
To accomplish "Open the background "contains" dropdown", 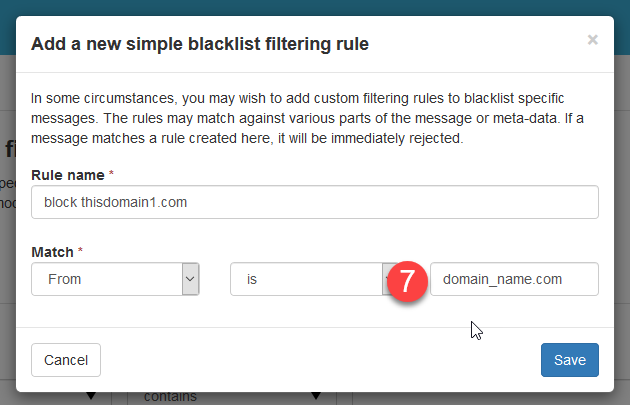I will click(230, 396).
